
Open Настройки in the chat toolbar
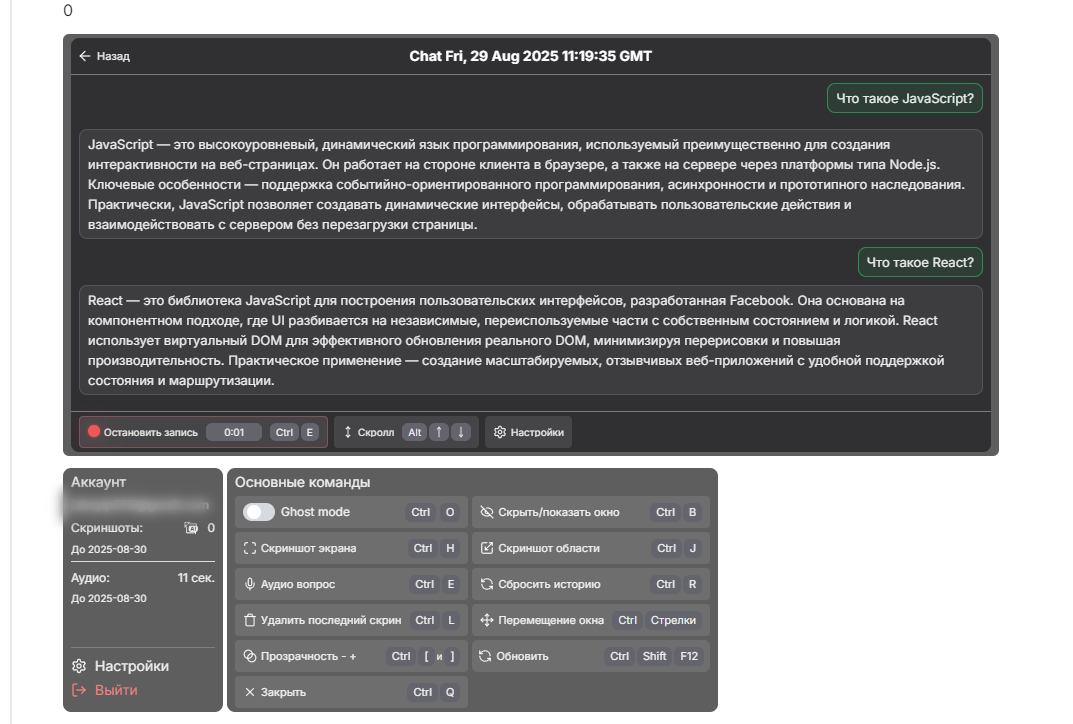(x=528, y=432)
